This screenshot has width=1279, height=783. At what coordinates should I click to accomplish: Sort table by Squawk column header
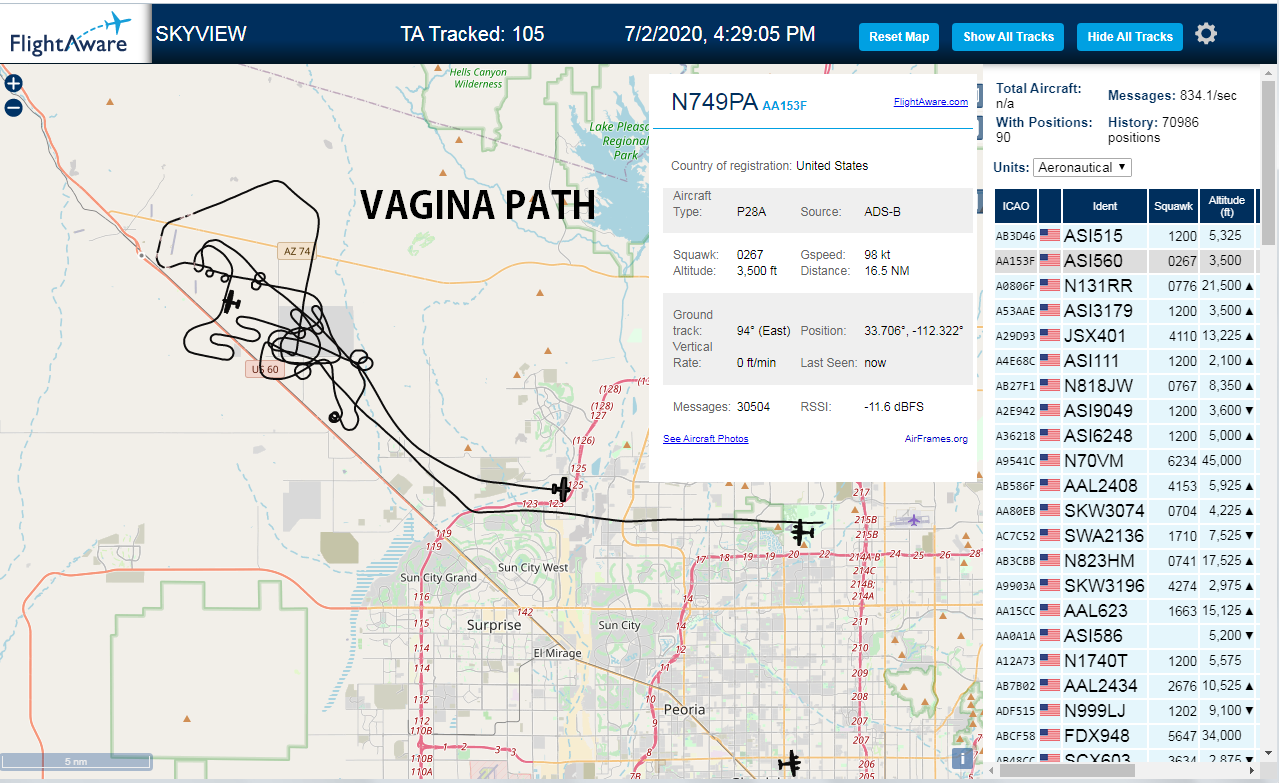coord(1173,206)
